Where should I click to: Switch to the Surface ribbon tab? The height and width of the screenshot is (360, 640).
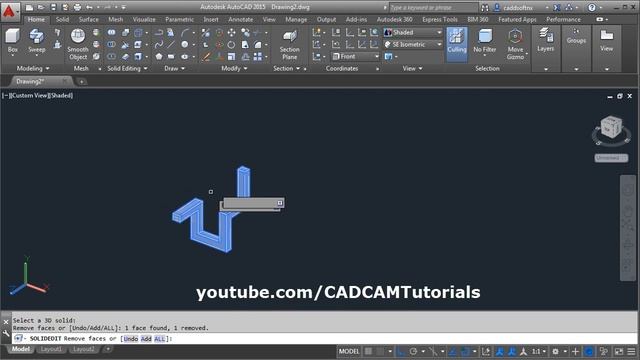(x=89, y=19)
